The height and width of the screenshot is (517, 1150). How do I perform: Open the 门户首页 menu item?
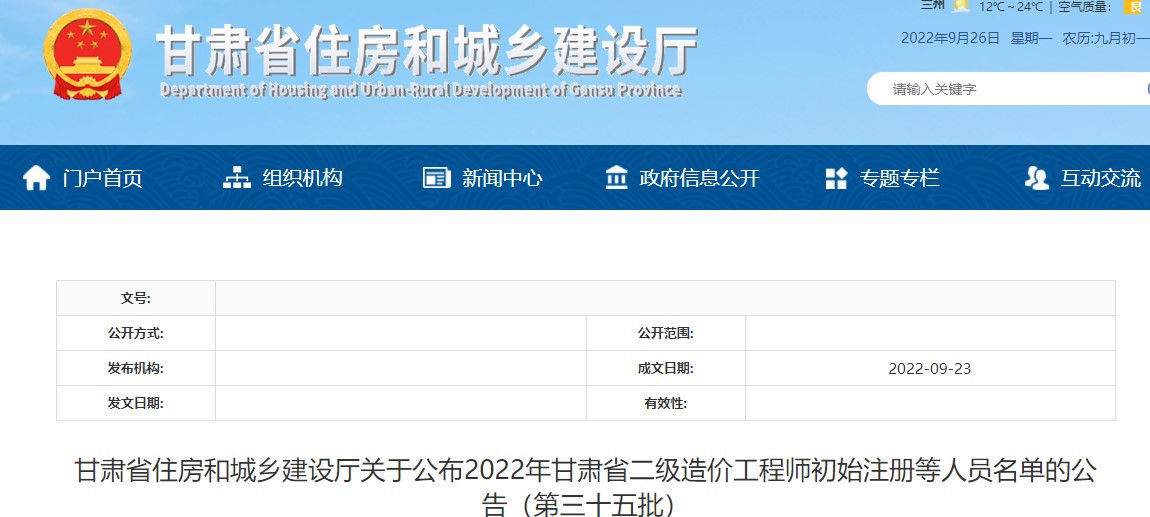(x=102, y=178)
